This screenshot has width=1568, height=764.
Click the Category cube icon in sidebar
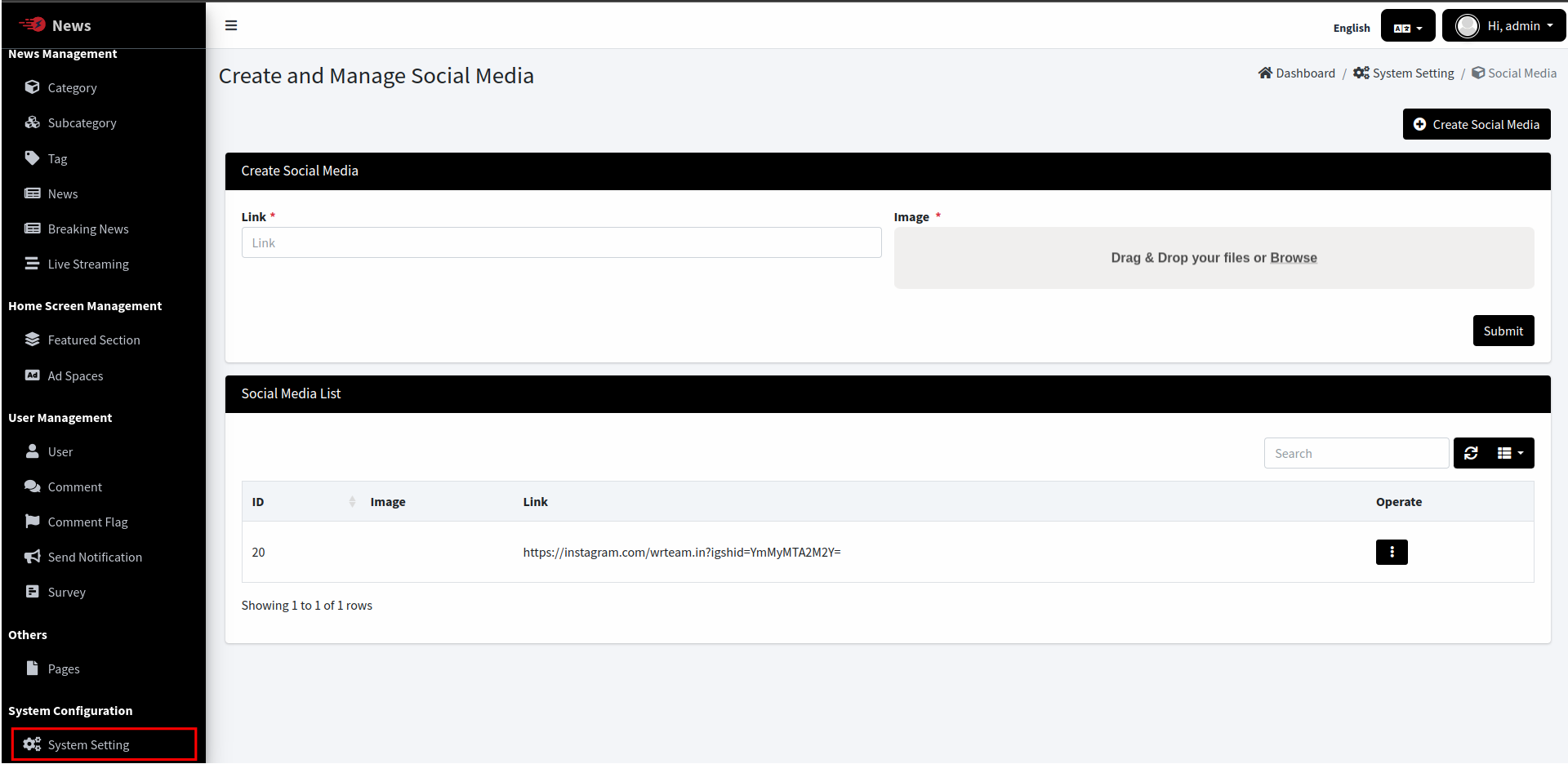coord(33,87)
